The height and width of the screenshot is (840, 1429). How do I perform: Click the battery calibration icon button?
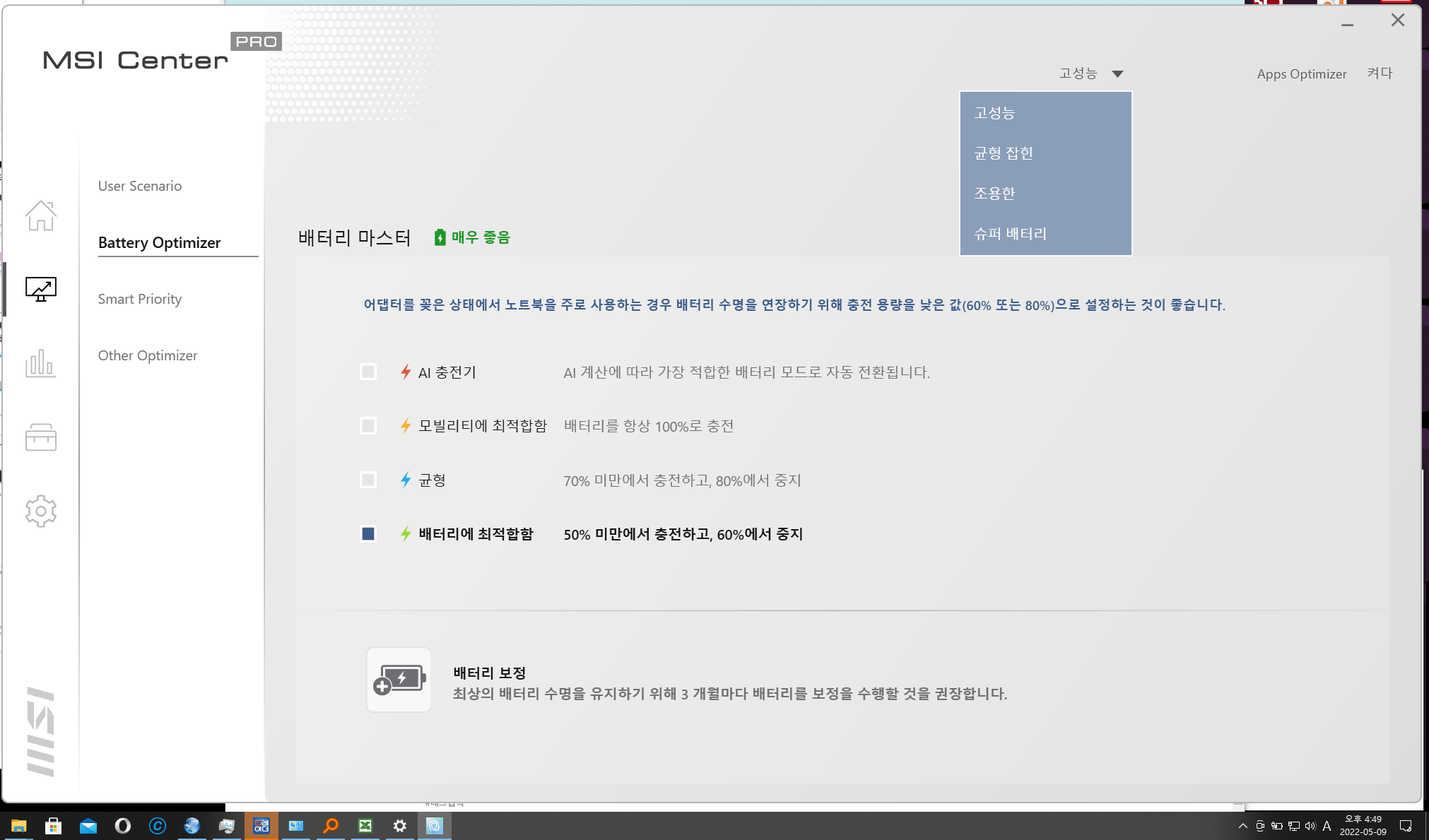click(x=399, y=680)
